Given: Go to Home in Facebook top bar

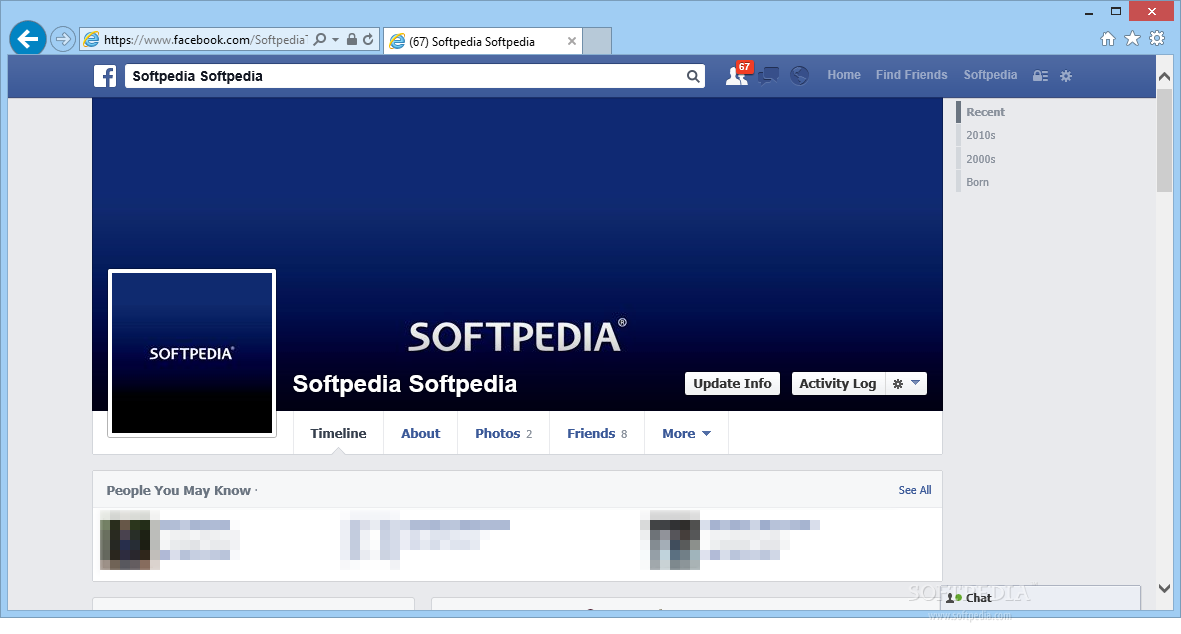Looking at the screenshot, I should (844, 75).
